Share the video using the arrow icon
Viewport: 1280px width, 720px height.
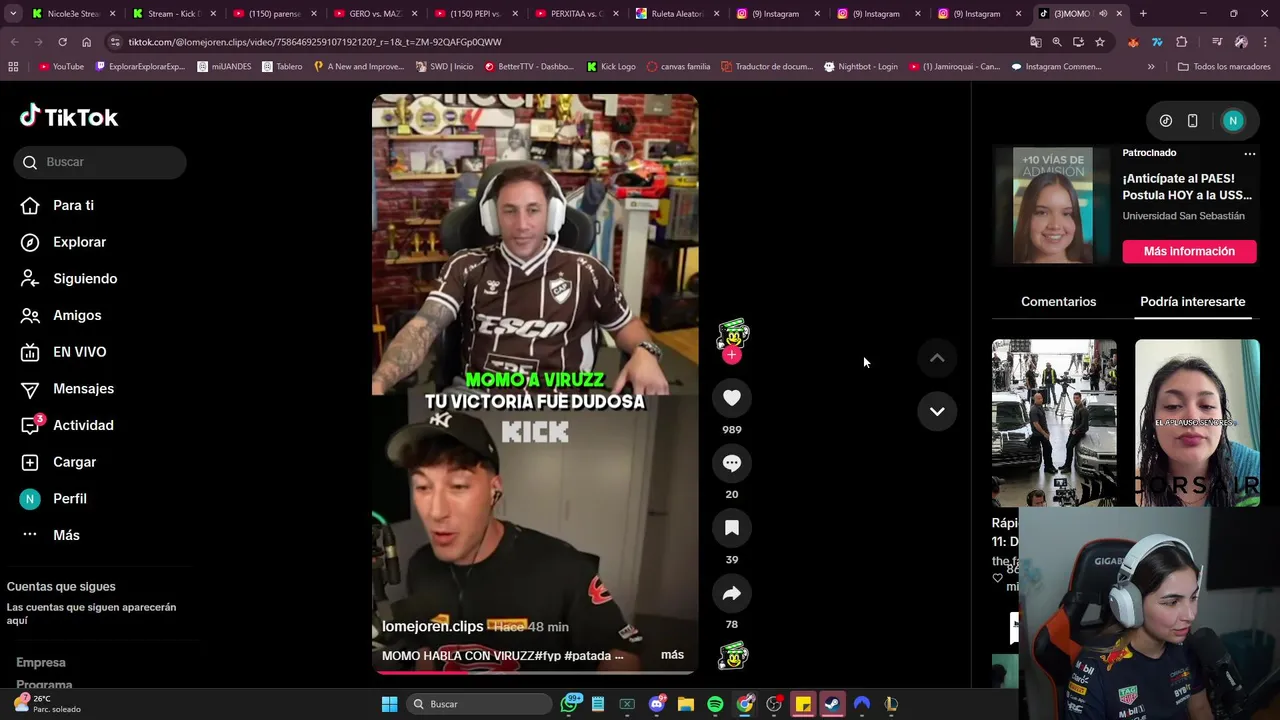click(x=732, y=593)
